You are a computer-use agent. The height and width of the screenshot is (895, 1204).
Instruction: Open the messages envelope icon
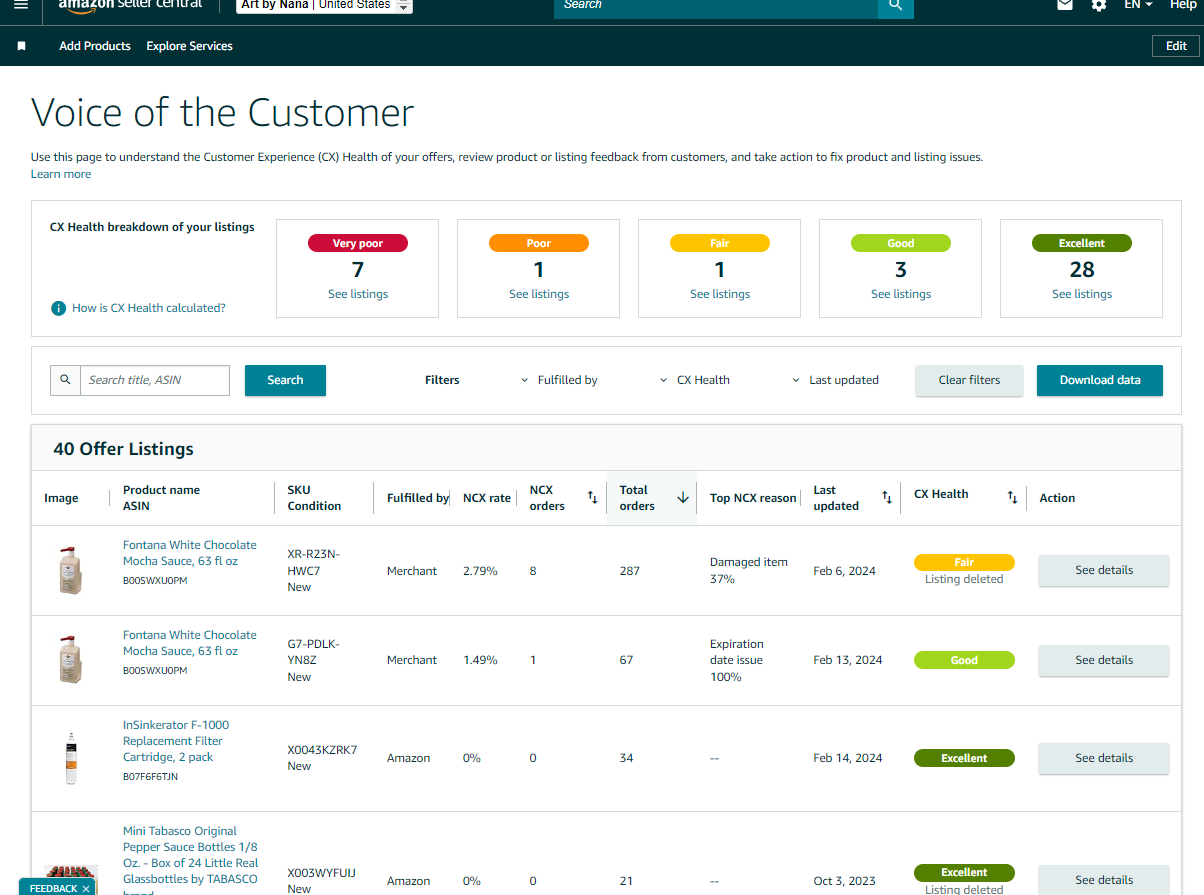(x=1065, y=5)
